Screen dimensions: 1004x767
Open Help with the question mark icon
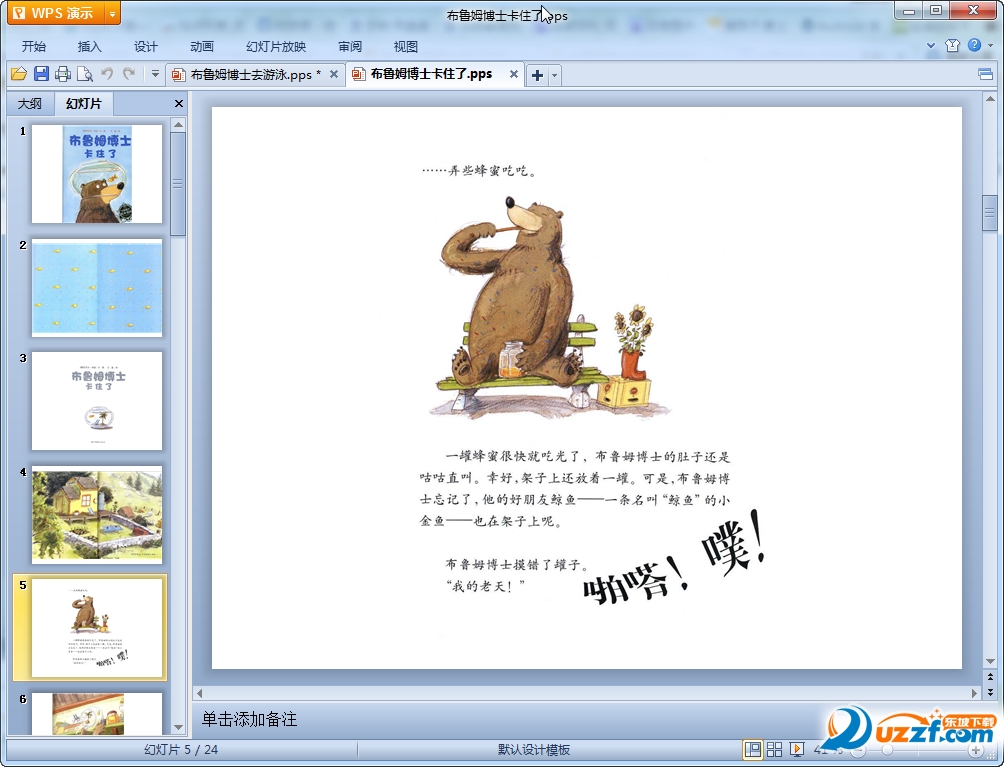[975, 45]
